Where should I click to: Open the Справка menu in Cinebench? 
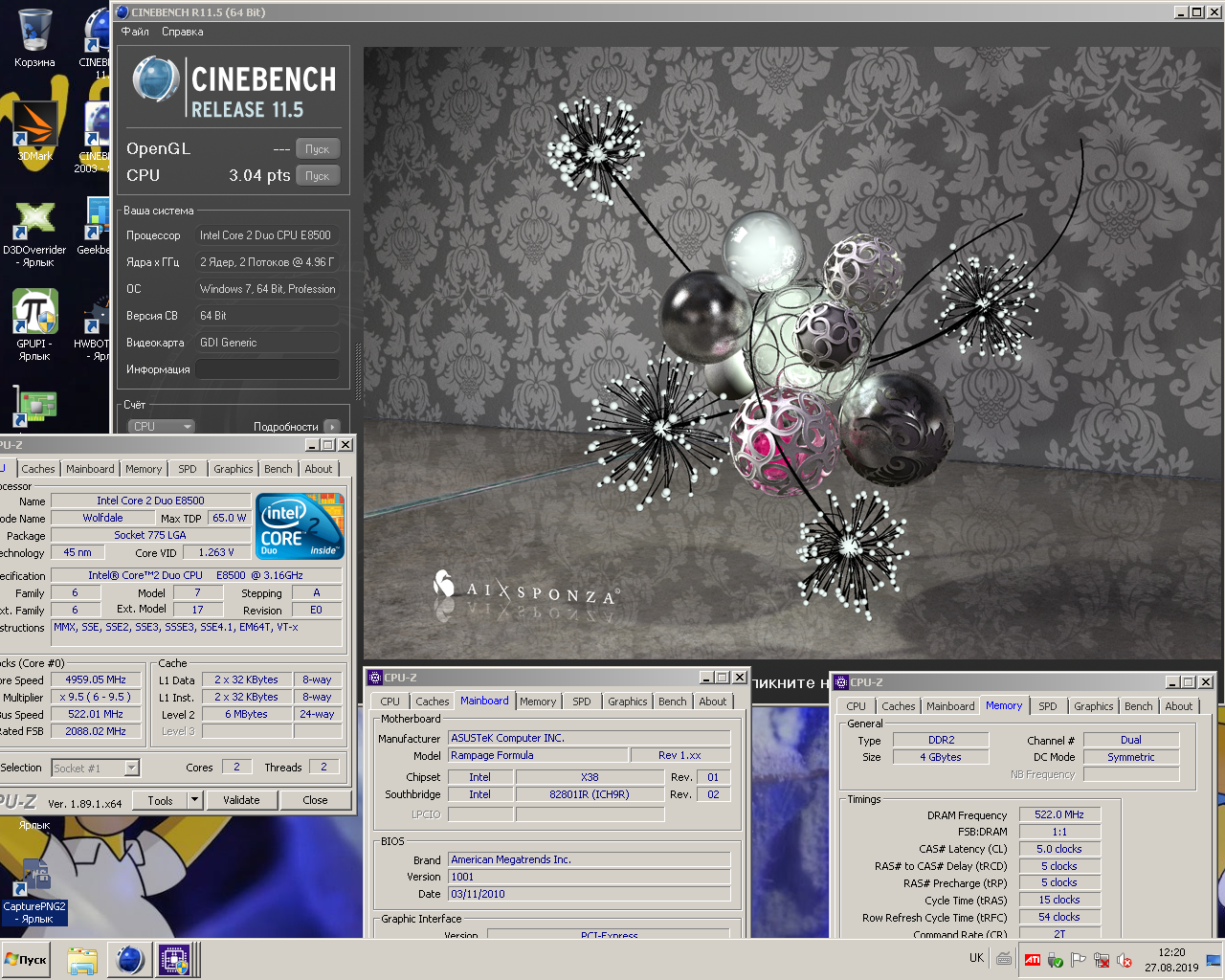click(x=182, y=32)
